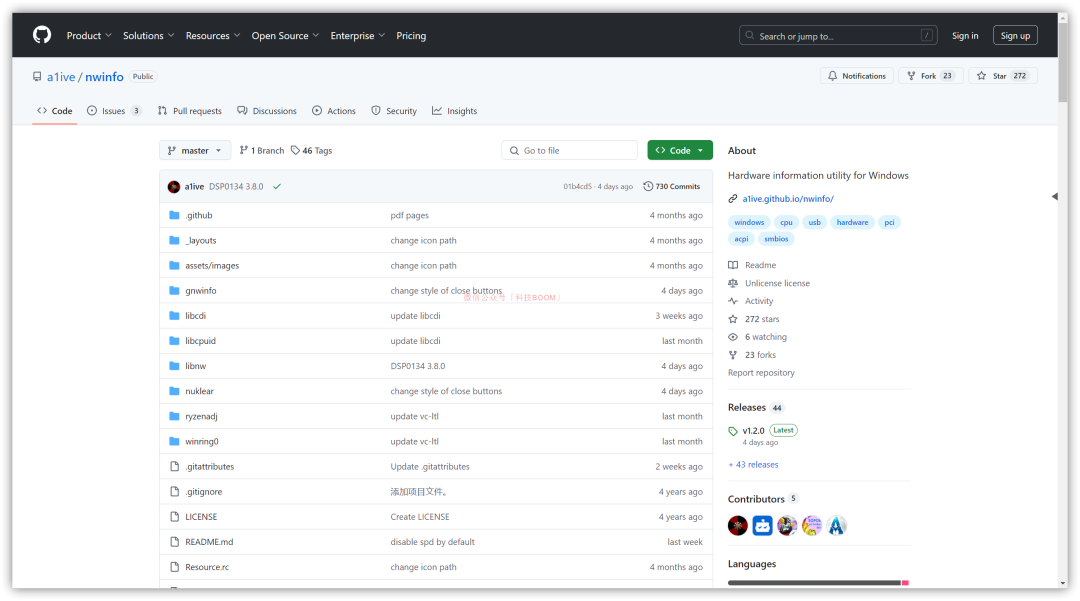Open the blue robot contributor avatar
Image resolution: width=1080 pixels, height=601 pixels.
point(762,525)
